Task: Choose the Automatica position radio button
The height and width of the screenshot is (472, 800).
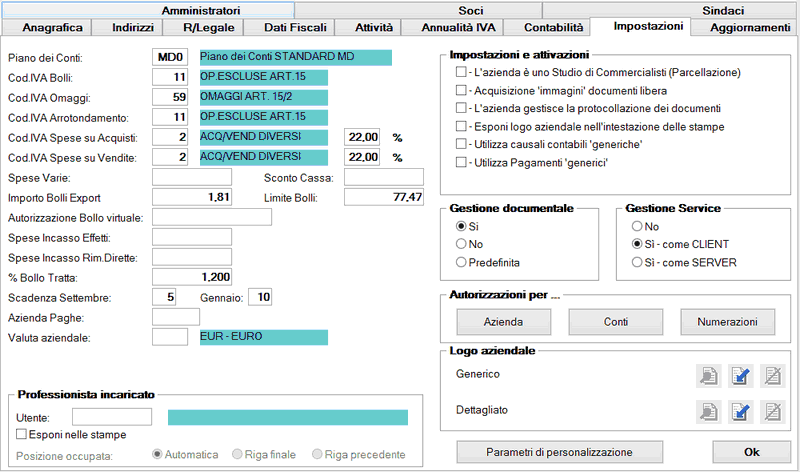Action: 157,454
